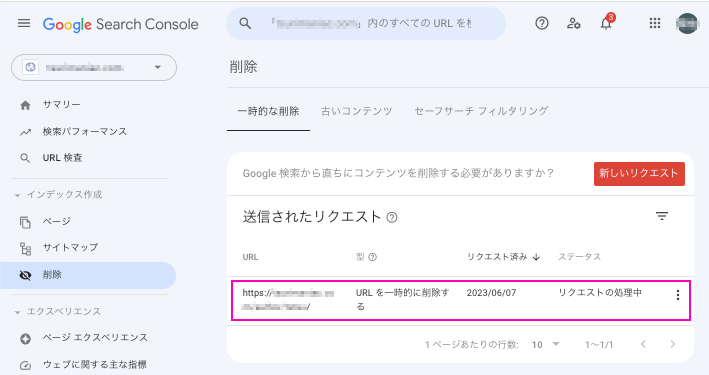
Task: Switch to 一時的な削除 tab
Action: click(x=268, y=111)
